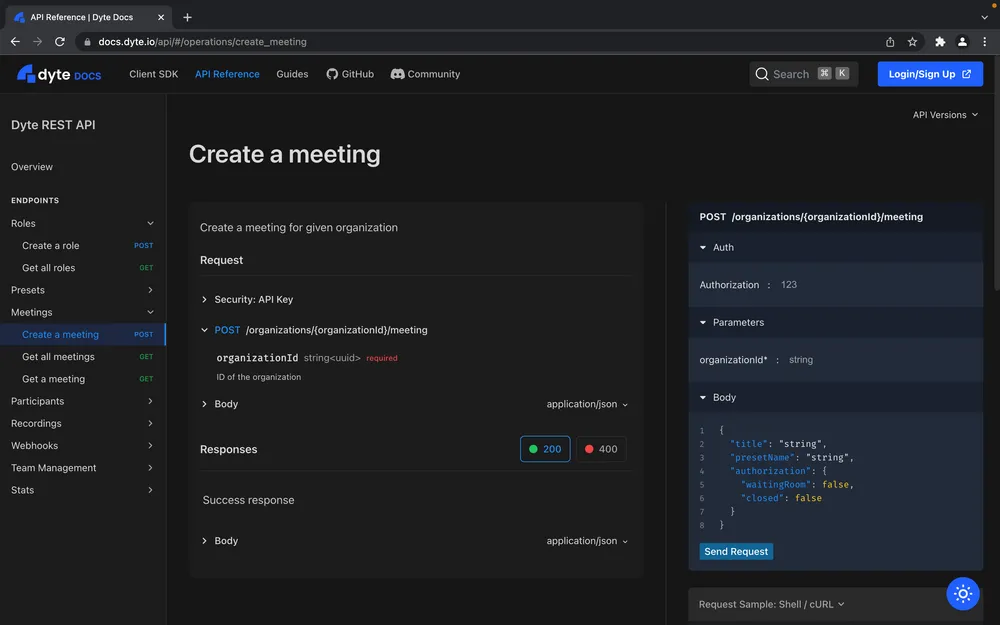The width and height of the screenshot is (1000, 625).
Task: Open Request body application/json dropdown
Action: [587, 404]
